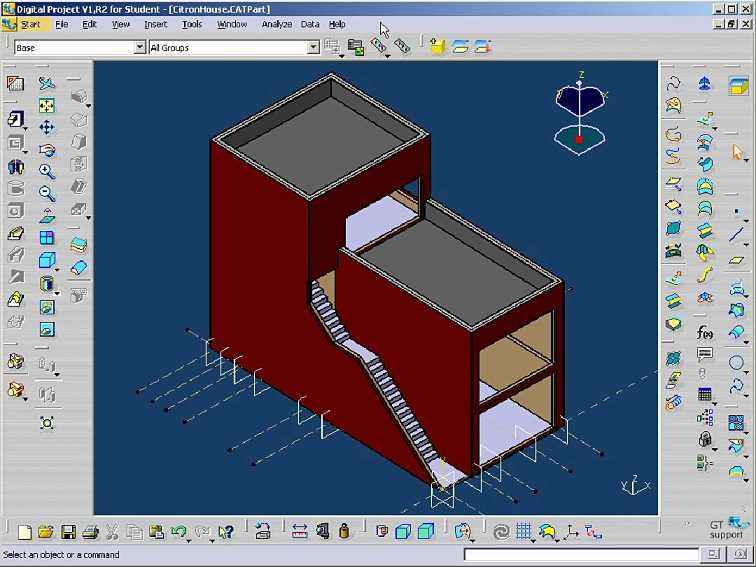Select the Pan tool

click(47, 127)
